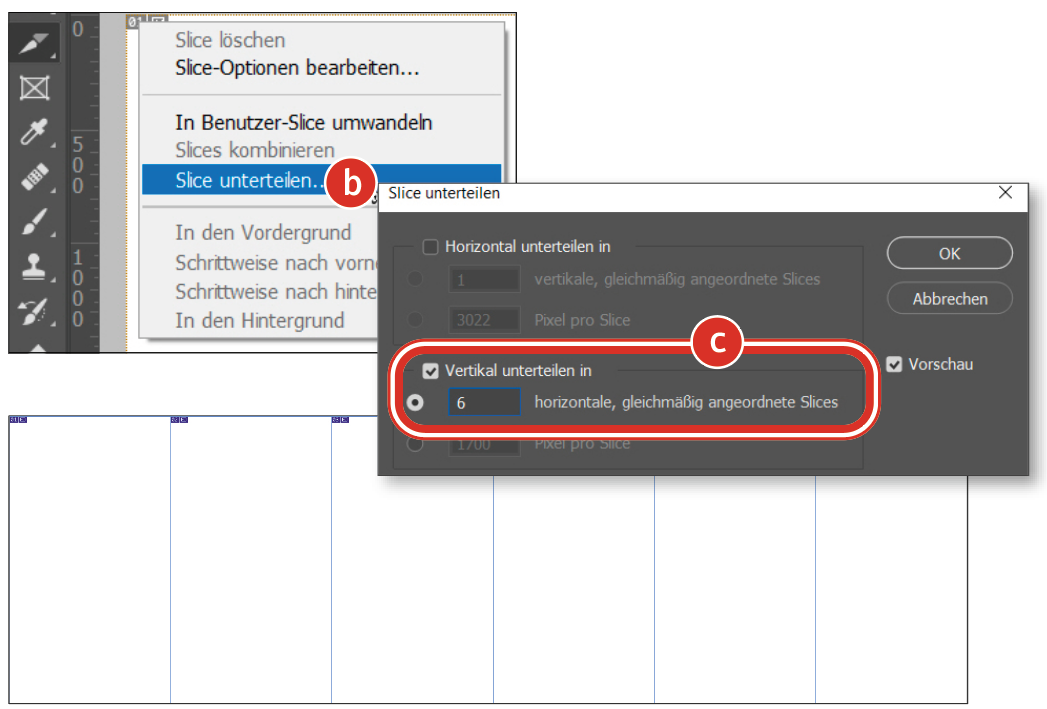
Task: Select the Frame tool icon
Action: (34, 87)
